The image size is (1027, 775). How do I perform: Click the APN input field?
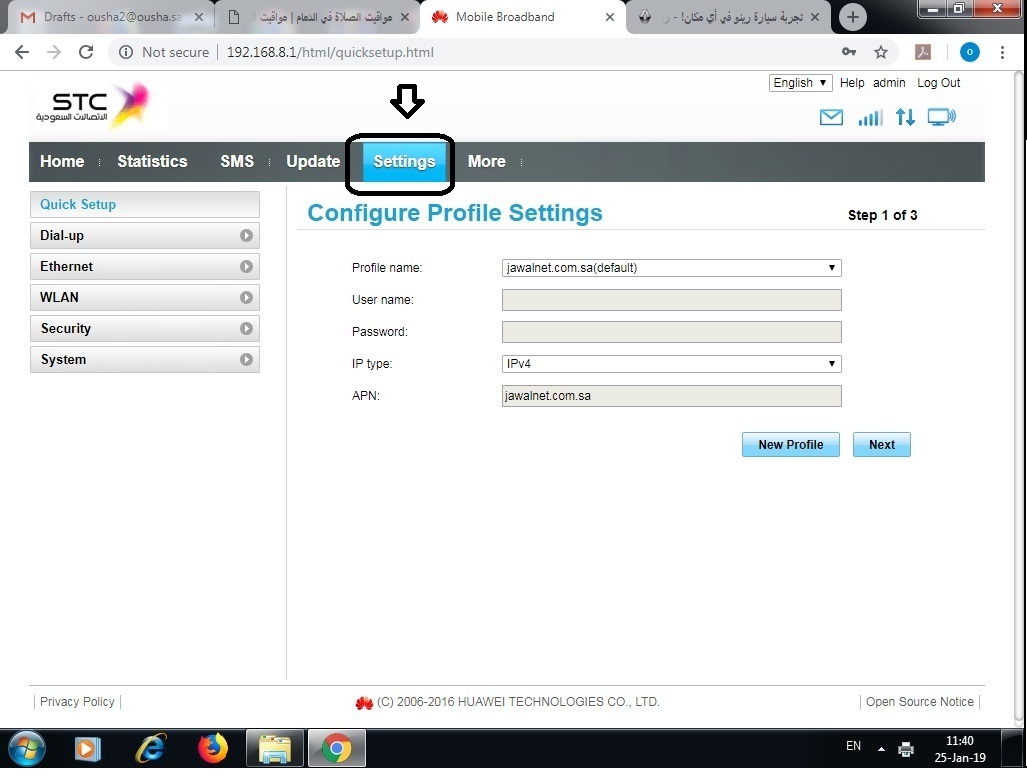point(671,396)
